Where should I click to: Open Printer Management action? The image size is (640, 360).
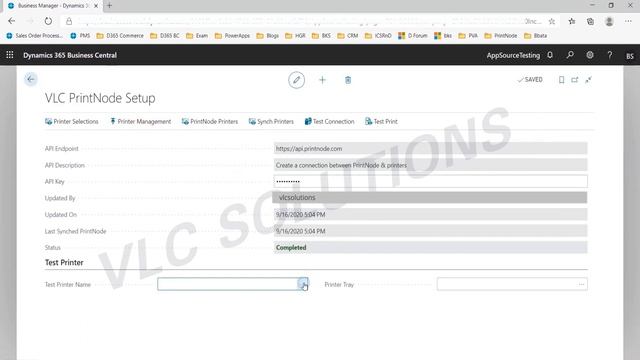(140, 121)
